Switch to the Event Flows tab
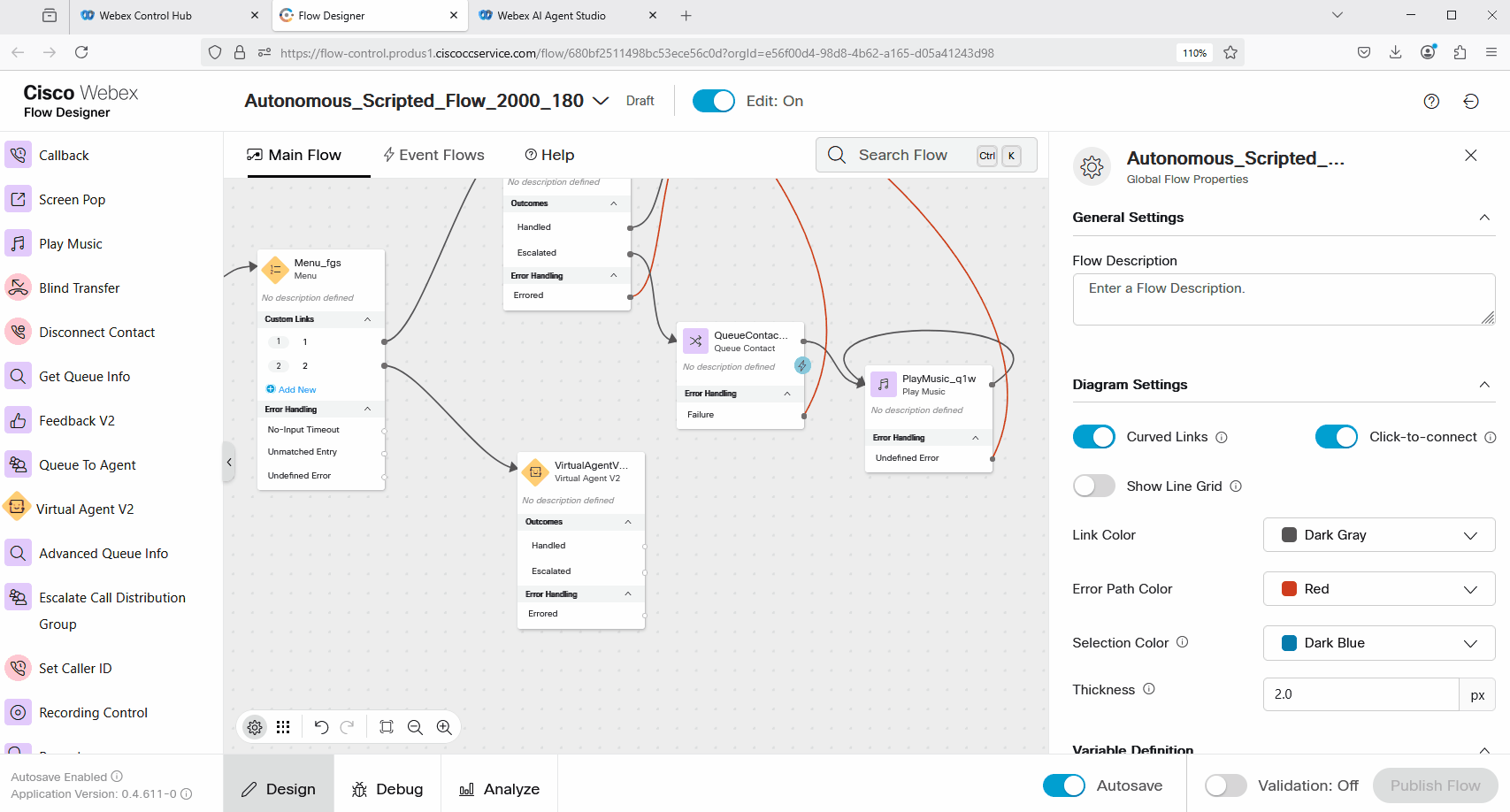Screen dimensions: 1510x812 (x=433, y=155)
